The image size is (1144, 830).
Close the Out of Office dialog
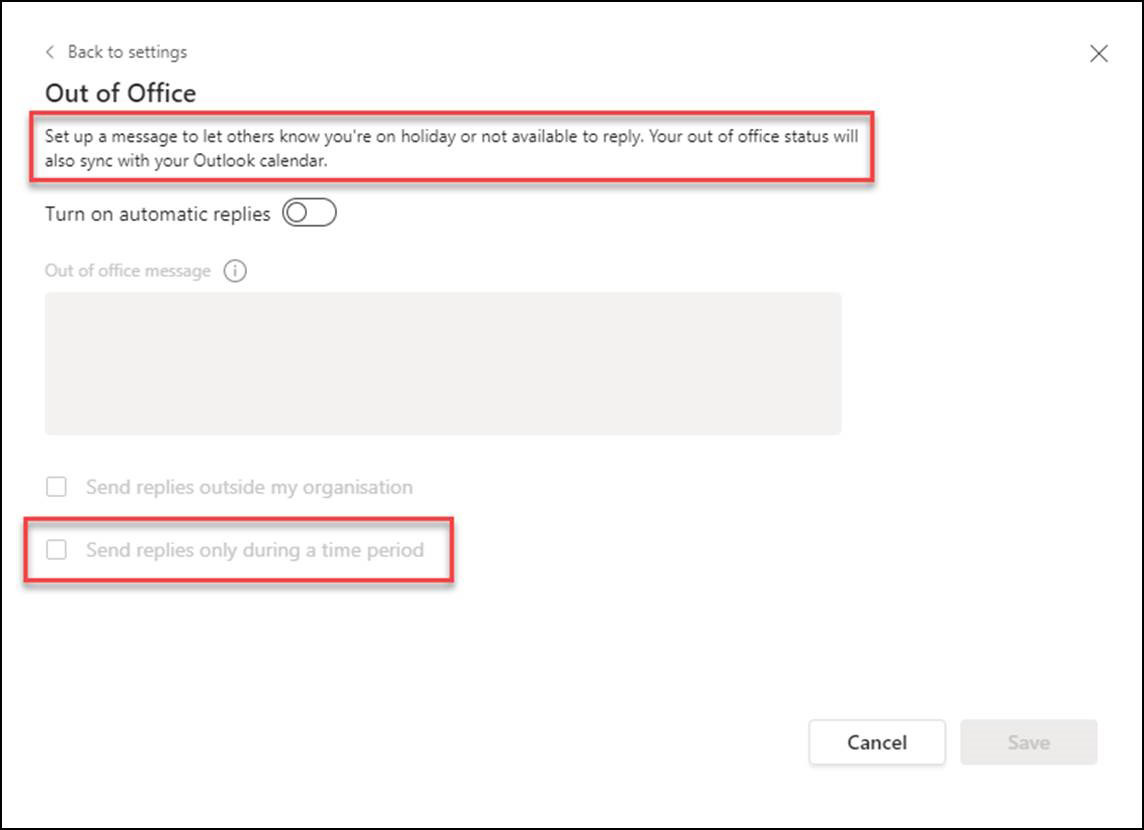point(1098,54)
